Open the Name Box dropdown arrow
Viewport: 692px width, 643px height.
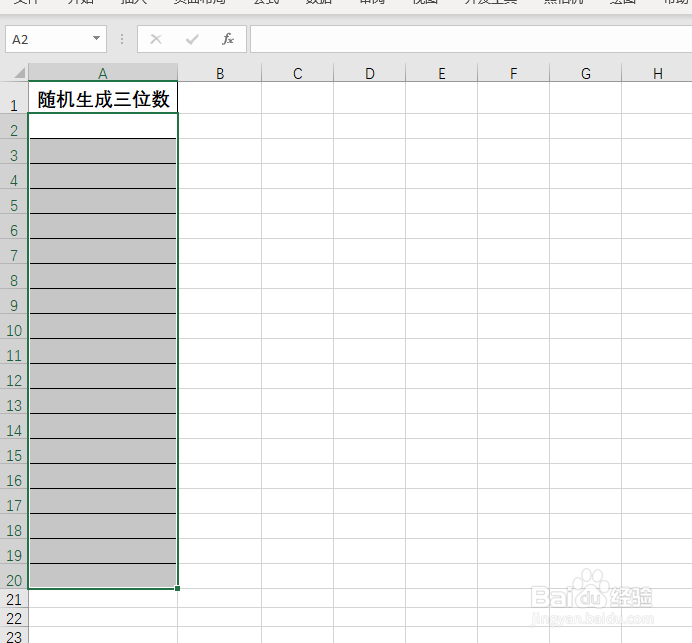coord(96,38)
